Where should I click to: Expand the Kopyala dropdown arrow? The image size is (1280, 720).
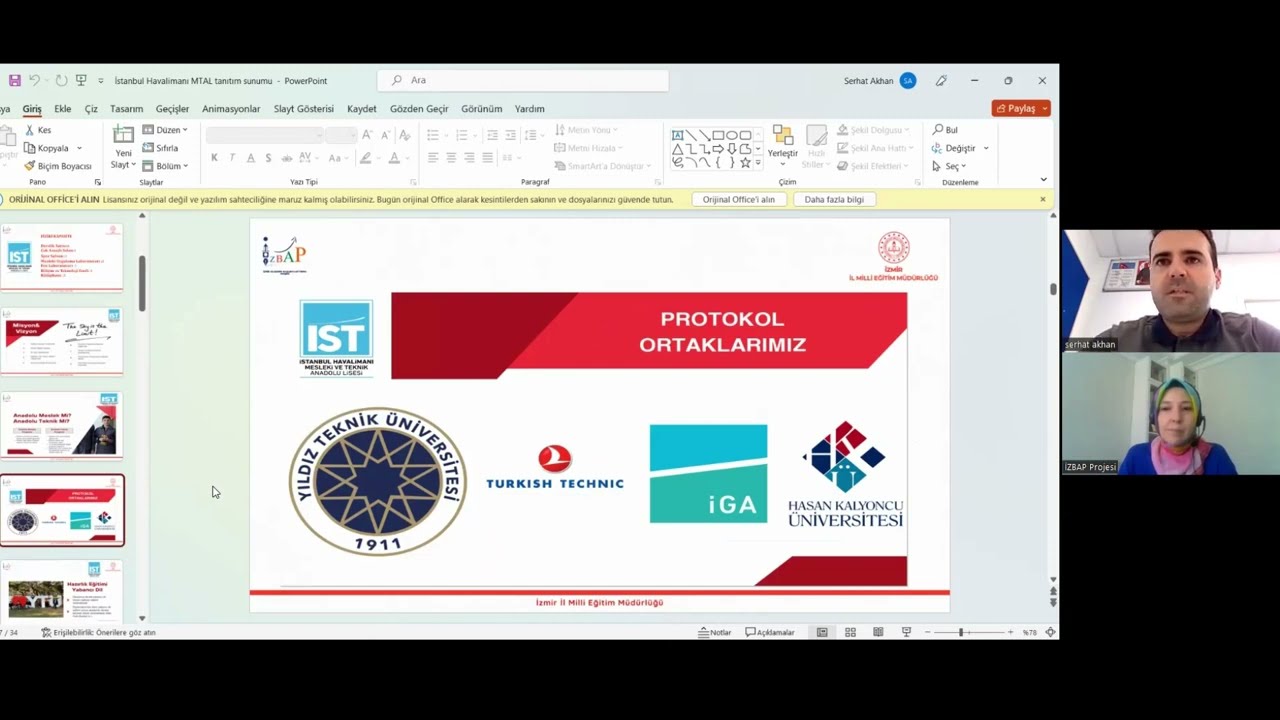79,148
